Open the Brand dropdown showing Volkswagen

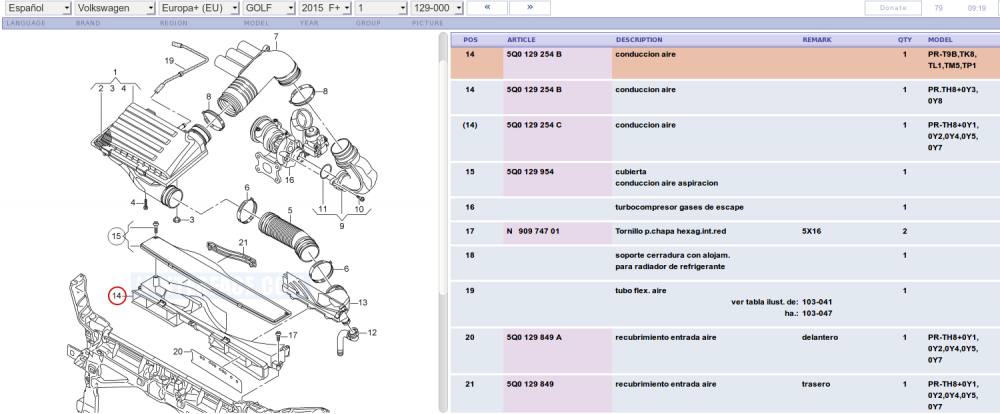115,8
